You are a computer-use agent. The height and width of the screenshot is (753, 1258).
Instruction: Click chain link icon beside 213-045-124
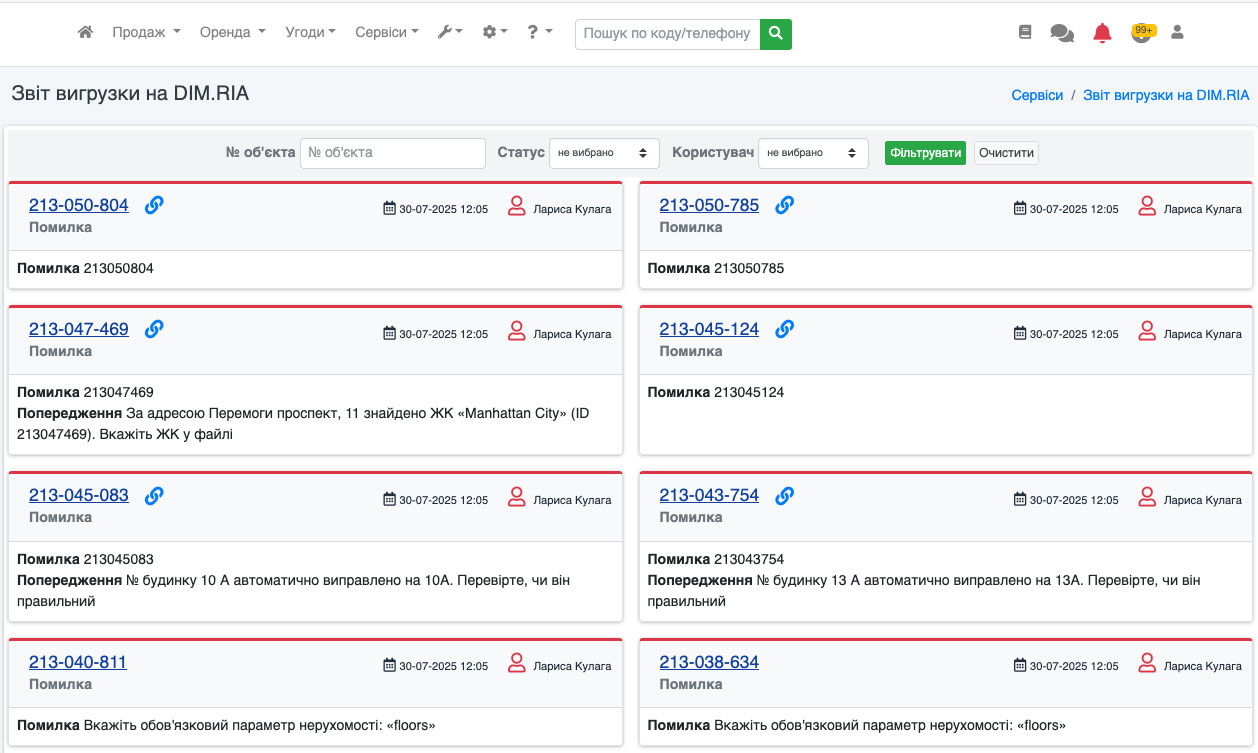coord(785,328)
